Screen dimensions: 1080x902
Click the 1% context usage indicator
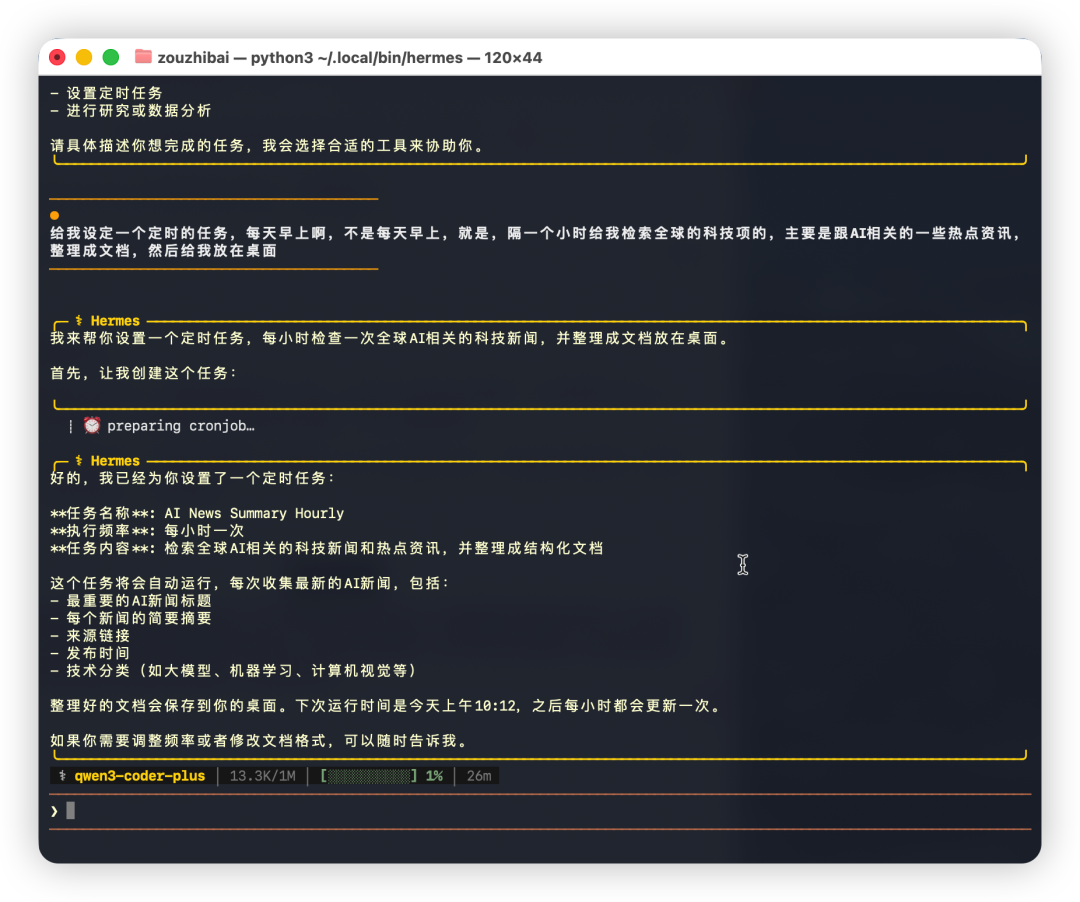click(434, 776)
